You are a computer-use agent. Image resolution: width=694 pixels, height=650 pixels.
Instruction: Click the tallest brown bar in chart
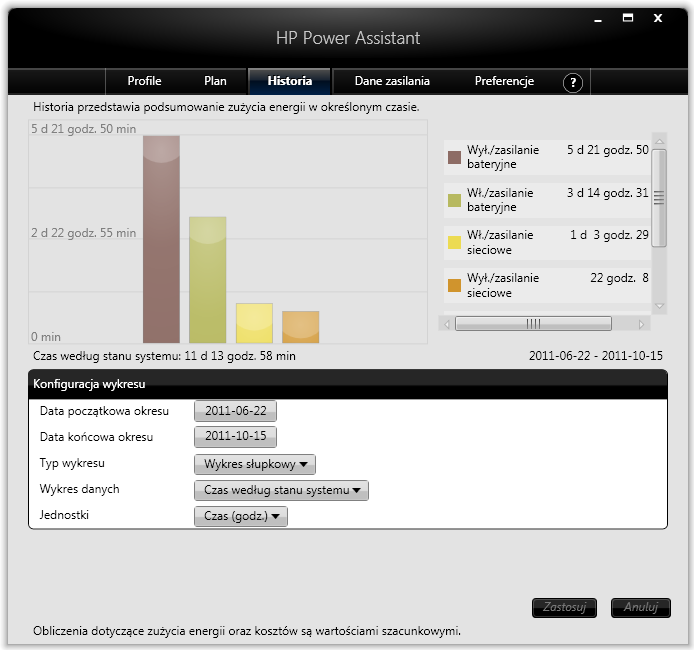point(161,239)
